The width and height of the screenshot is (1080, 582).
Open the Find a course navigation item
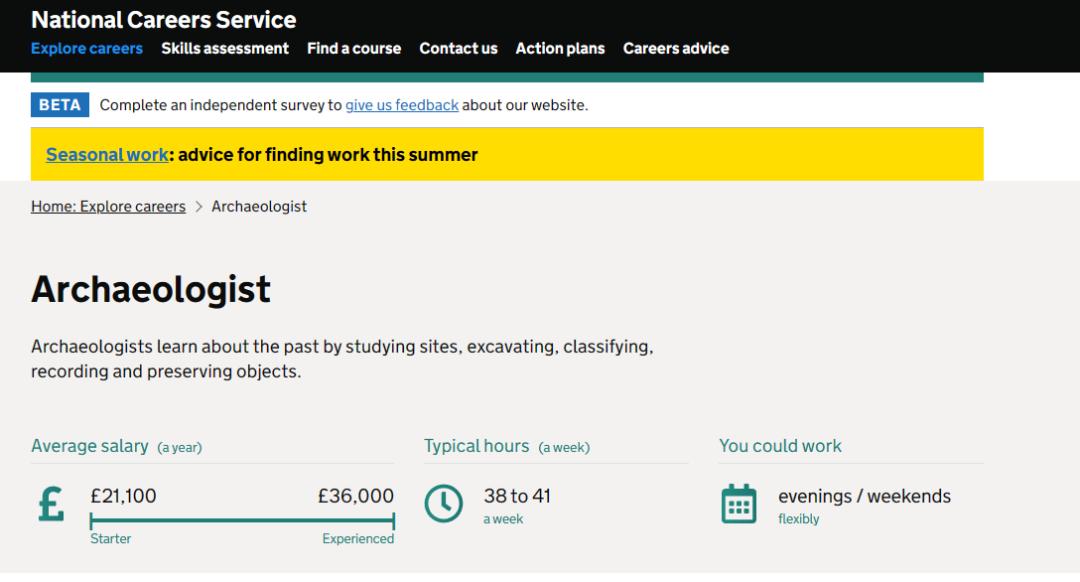[x=354, y=48]
